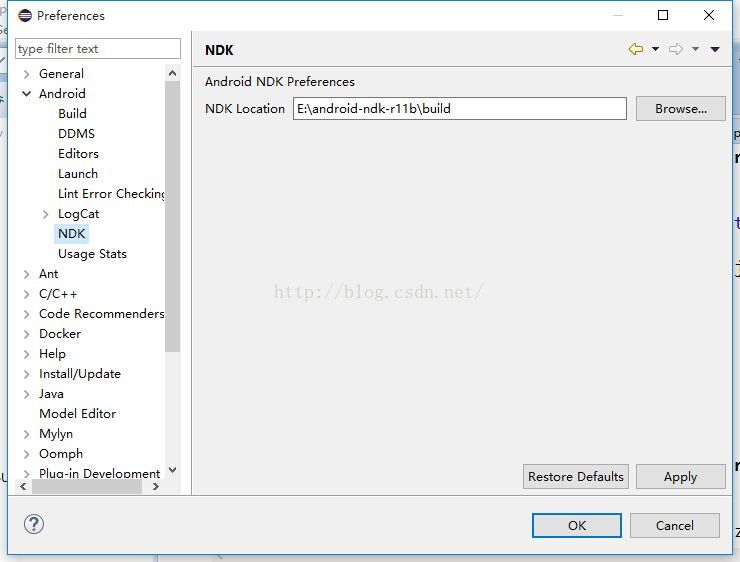740x562 pixels.
Task: Select the Help category
Action: pos(52,354)
